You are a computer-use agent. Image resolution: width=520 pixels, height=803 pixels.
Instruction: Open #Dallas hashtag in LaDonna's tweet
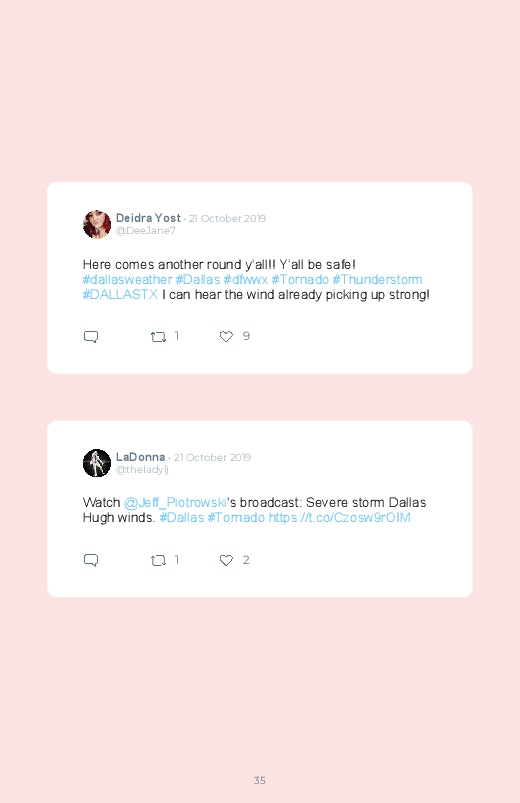pos(182,517)
